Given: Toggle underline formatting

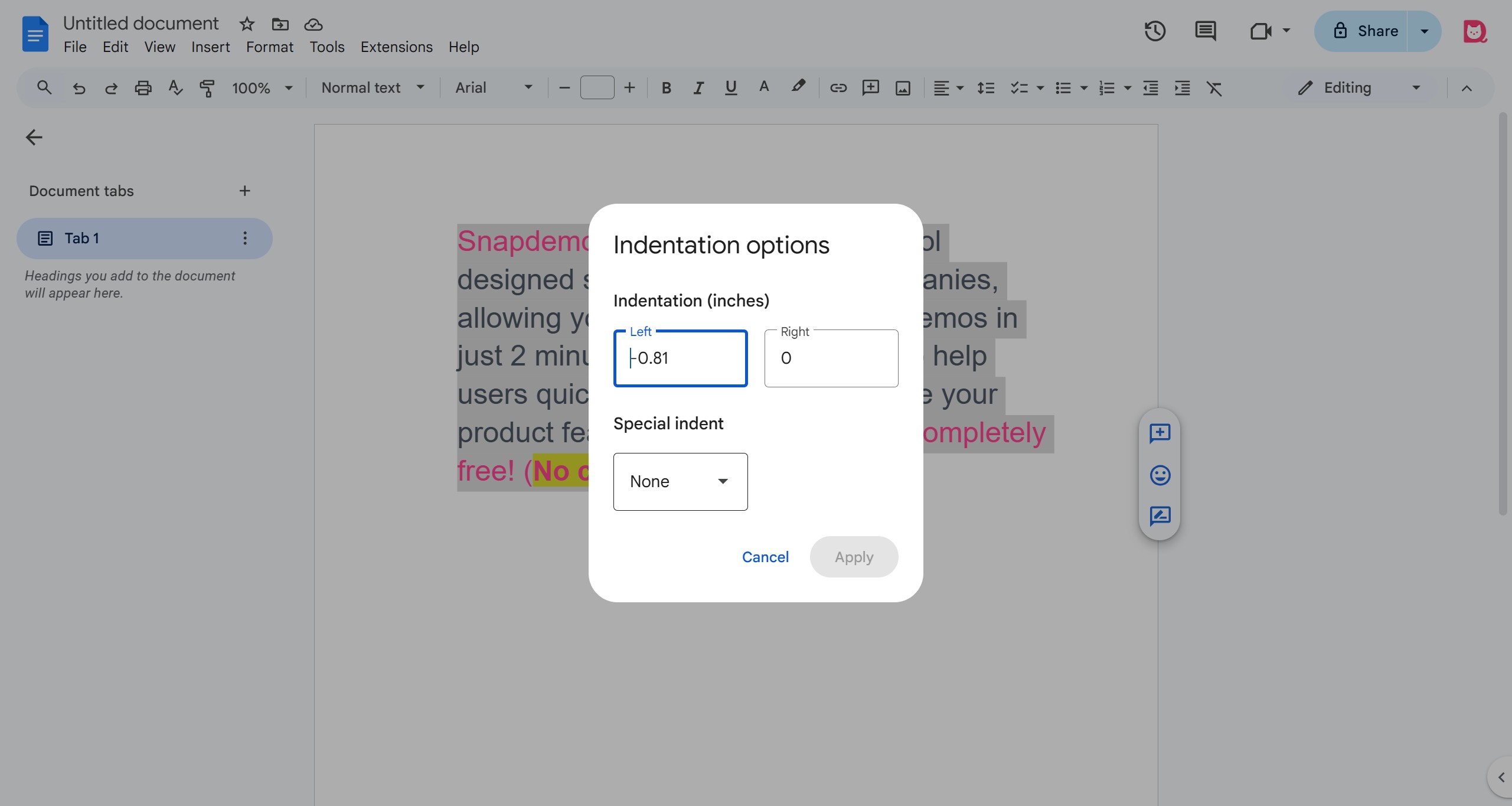Looking at the screenshot, I should point(730,88).
